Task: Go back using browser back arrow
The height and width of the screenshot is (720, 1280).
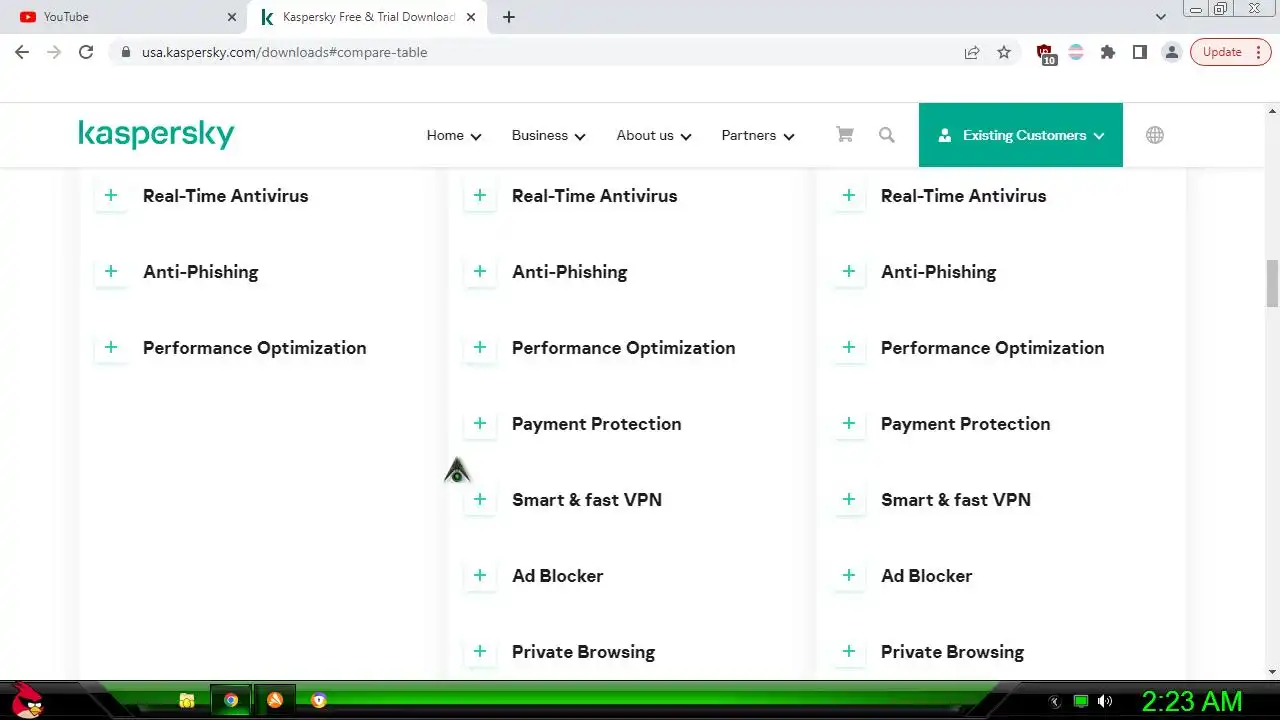Action: [x=22, y=52]
